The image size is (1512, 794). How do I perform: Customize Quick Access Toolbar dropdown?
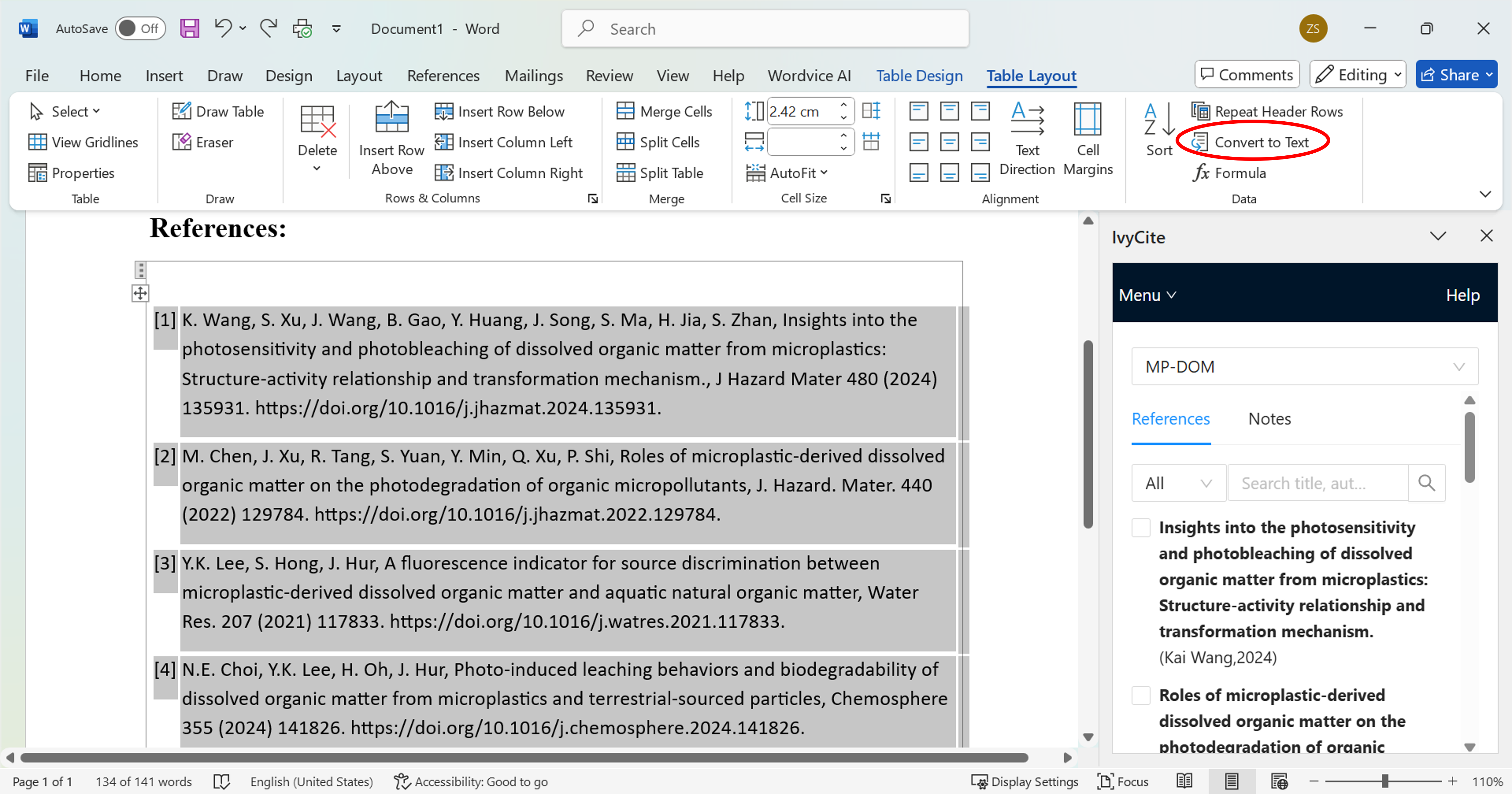pos(336,28)
